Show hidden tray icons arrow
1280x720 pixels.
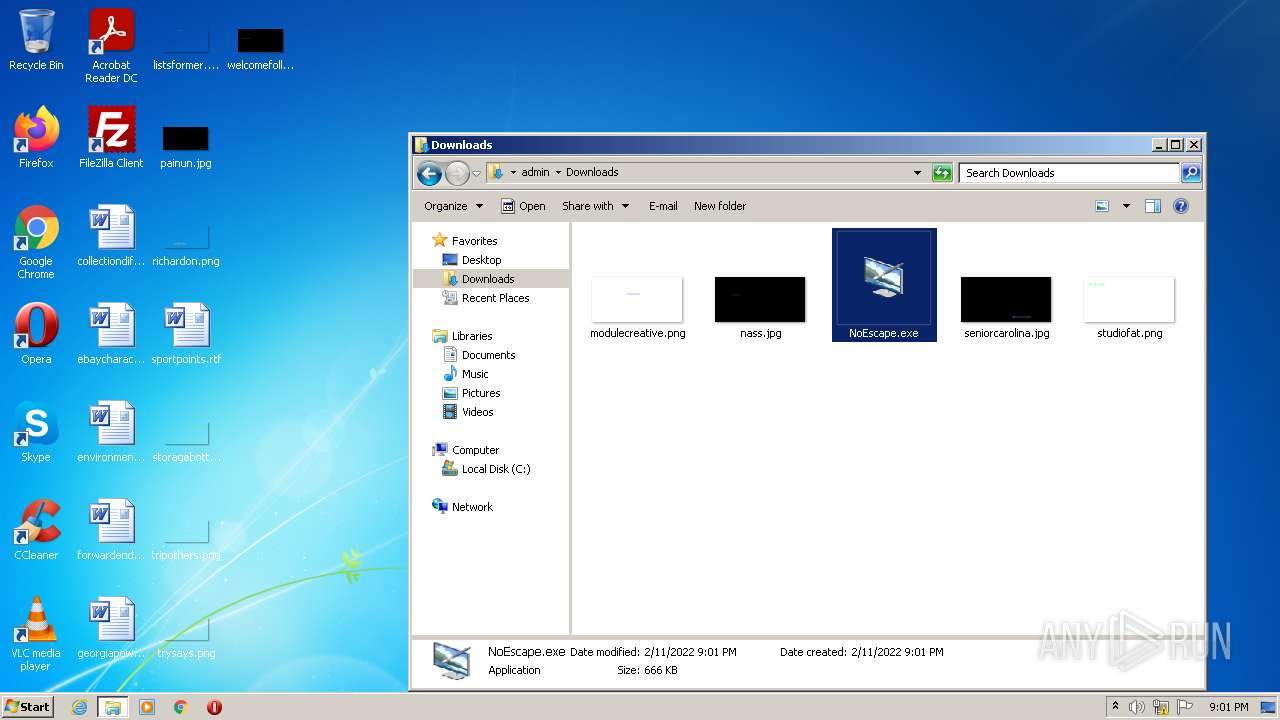coord(1116,707)
